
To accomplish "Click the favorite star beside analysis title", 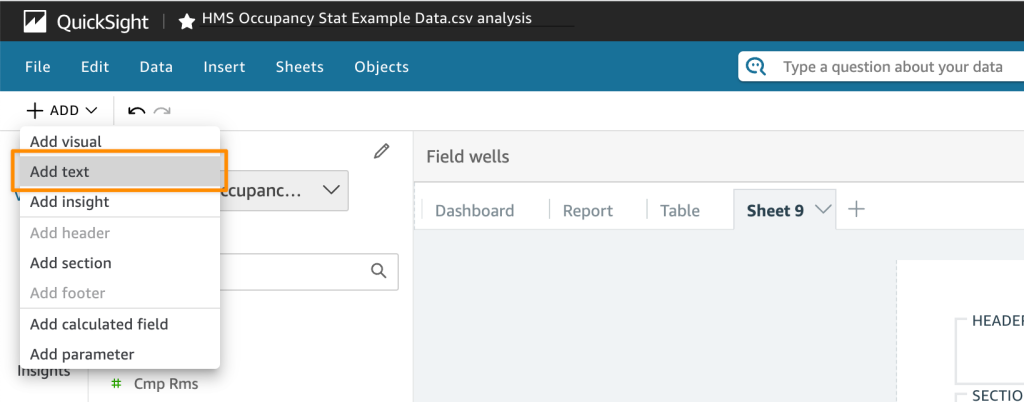I will point(187,20).
